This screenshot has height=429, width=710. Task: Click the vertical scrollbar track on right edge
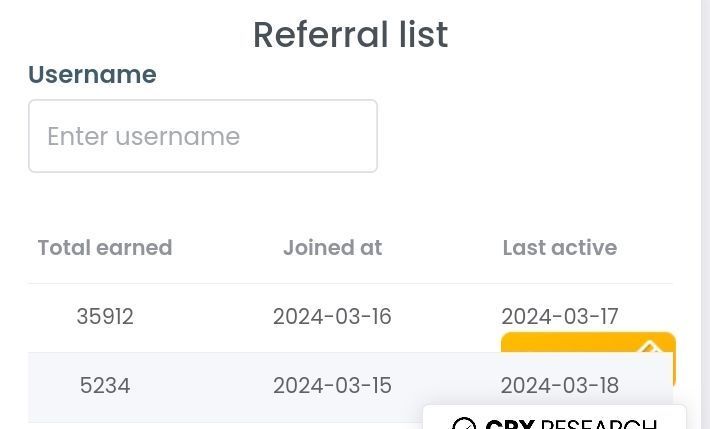pyautogui.click(x=705, y=214)
